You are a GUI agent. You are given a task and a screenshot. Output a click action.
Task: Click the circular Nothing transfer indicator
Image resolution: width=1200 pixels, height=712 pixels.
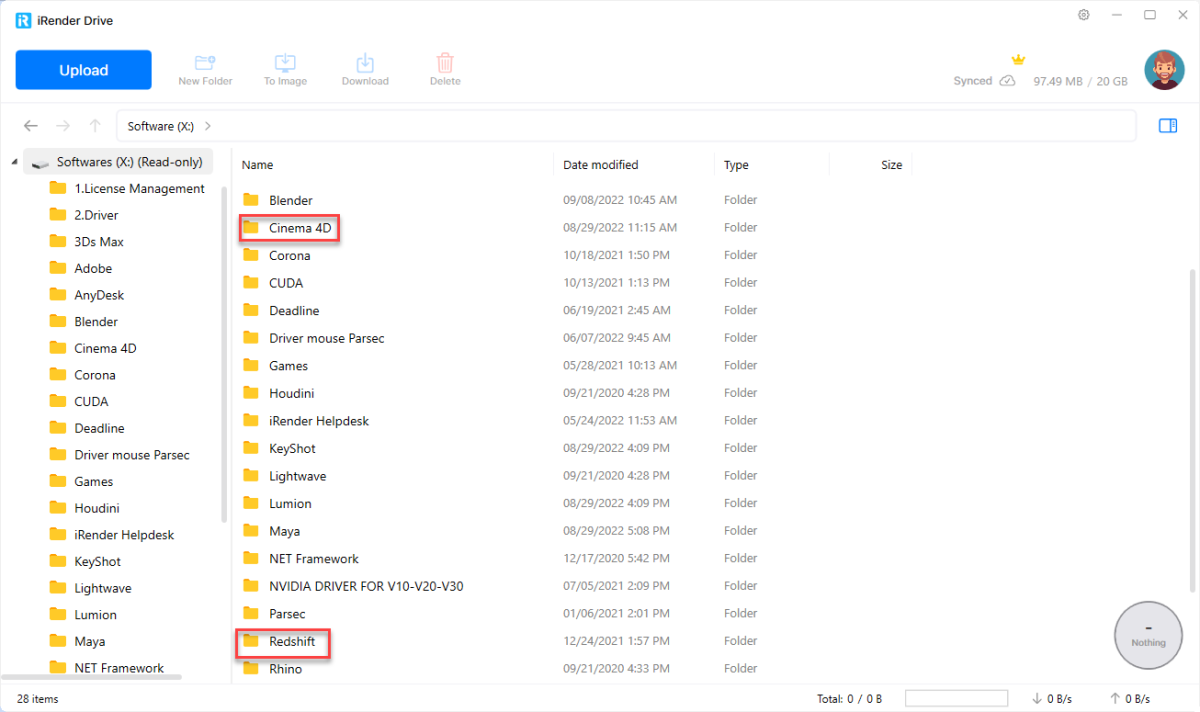click(1148, 635)
